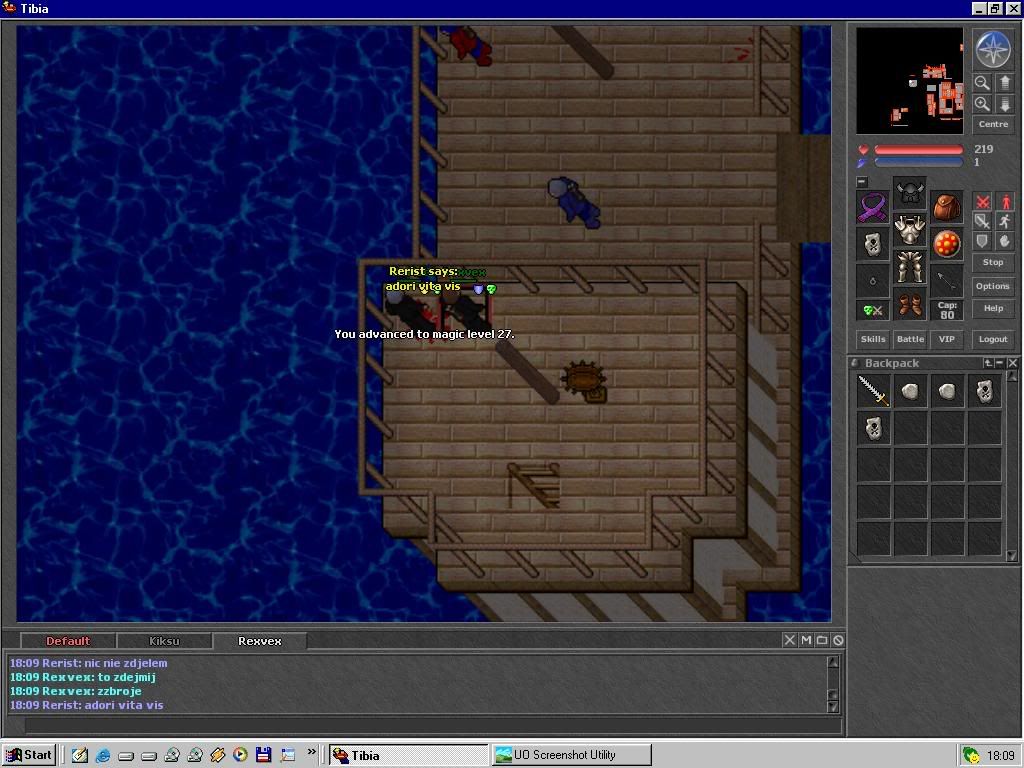Move minimap one floor down
1024x768 pixels.
pos(1004,104)
